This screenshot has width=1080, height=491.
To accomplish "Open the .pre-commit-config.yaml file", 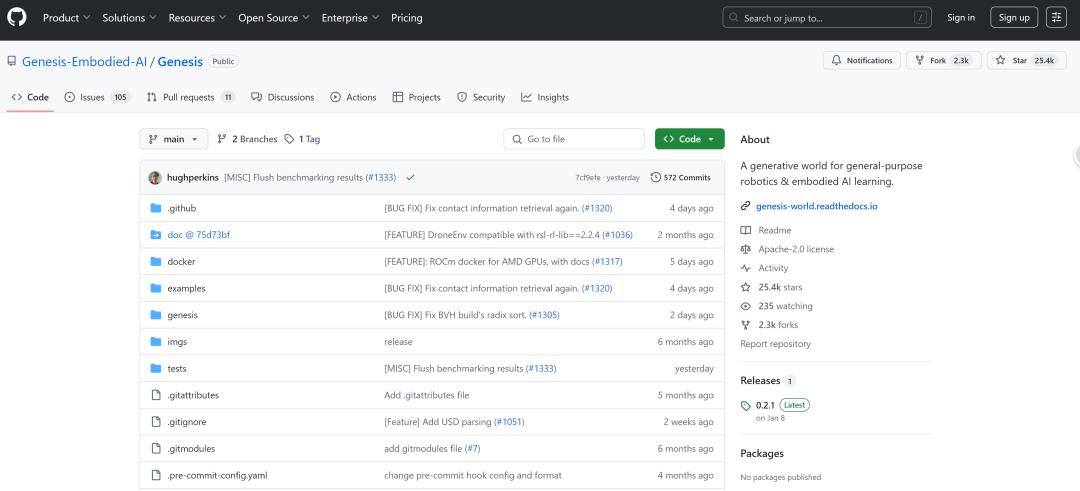I will [218, 475].
